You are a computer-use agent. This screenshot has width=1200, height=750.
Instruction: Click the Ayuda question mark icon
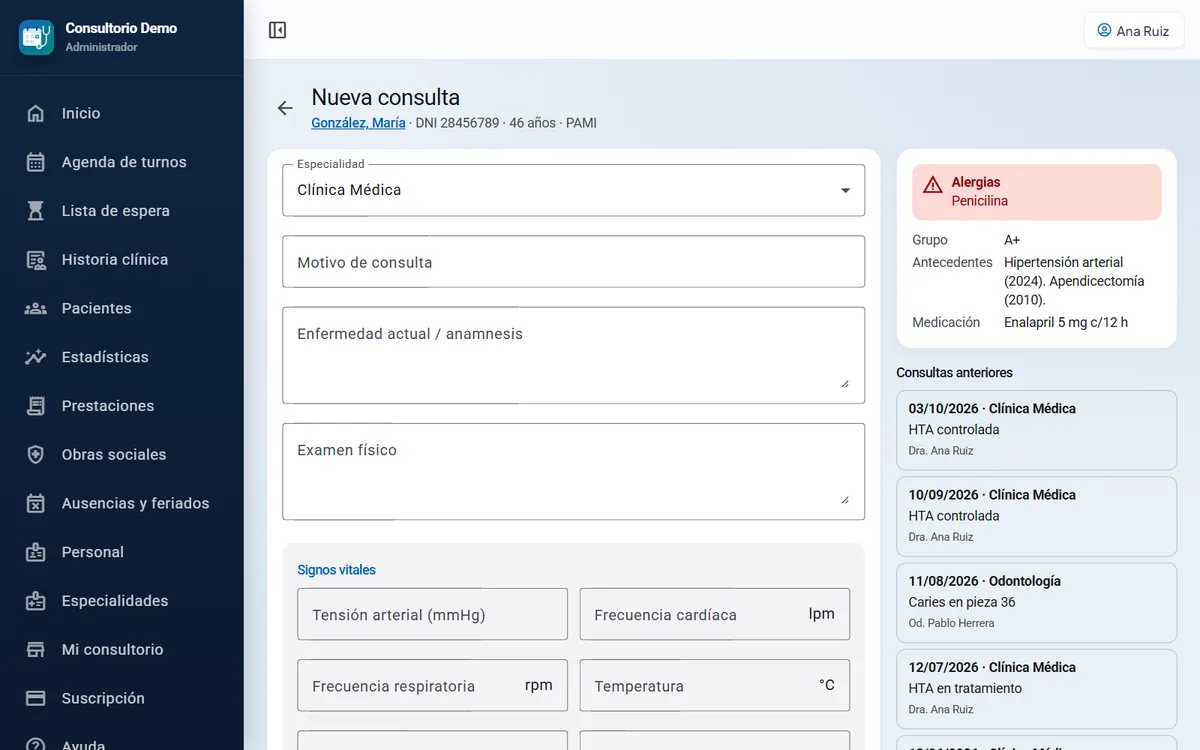[x=36, y=743]
